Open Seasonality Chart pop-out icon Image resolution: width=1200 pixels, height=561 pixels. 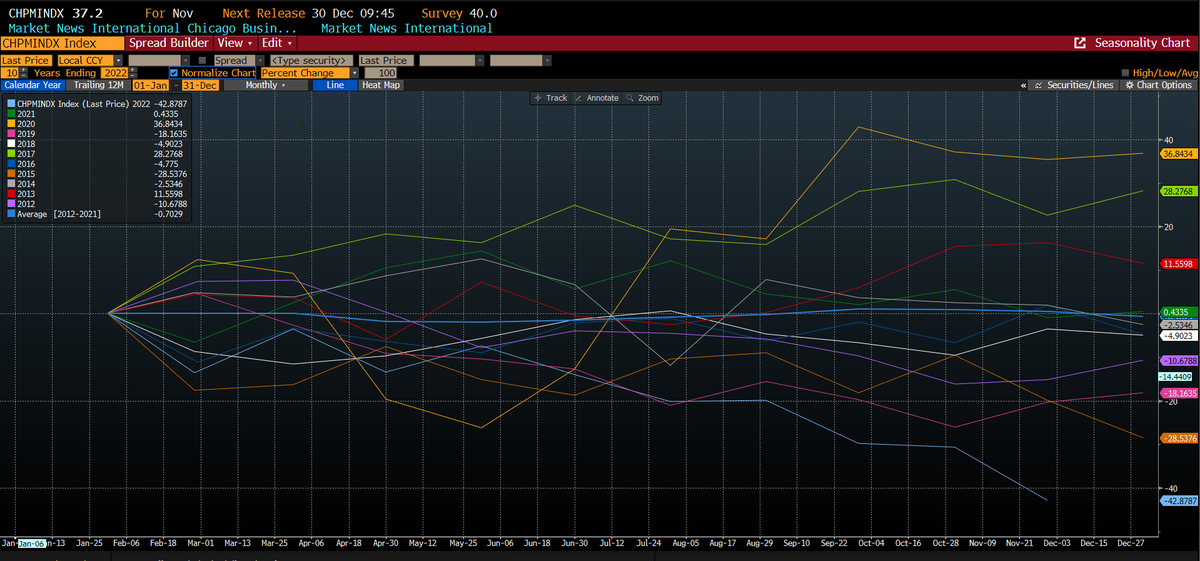pyautogui.click(x=1080, y=43)
